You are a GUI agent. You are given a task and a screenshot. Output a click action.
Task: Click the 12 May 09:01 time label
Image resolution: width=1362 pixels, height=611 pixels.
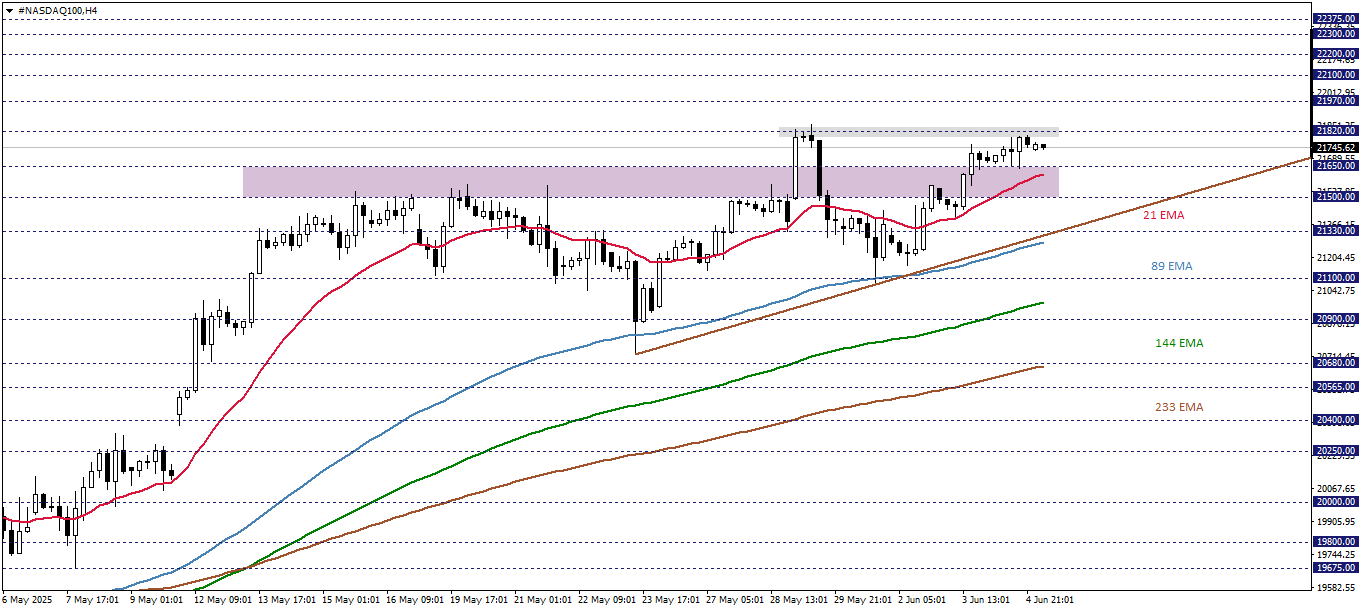tap(223, 600)
